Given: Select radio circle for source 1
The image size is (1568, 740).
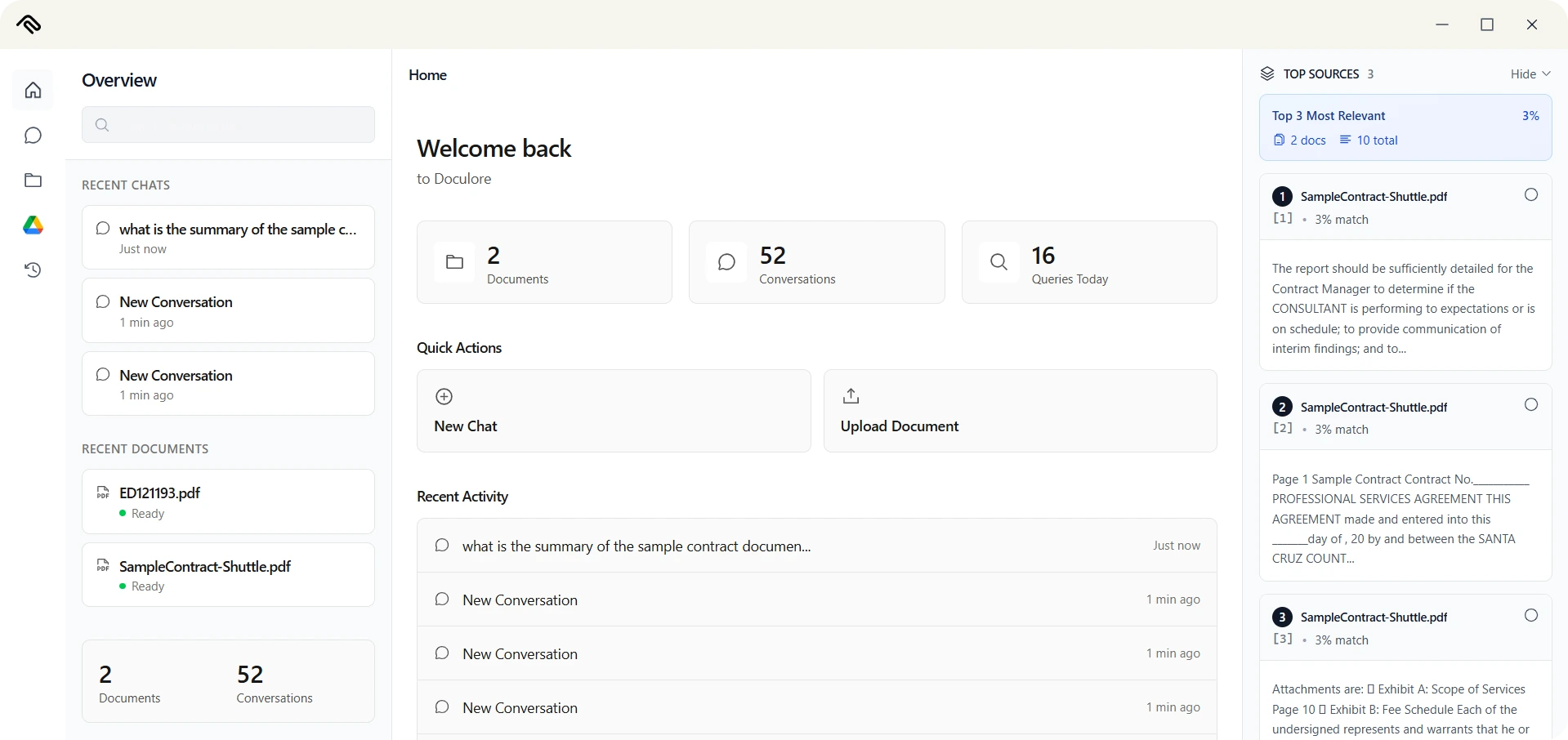Looking at the screenshot, I should [x=1530, y=195].
